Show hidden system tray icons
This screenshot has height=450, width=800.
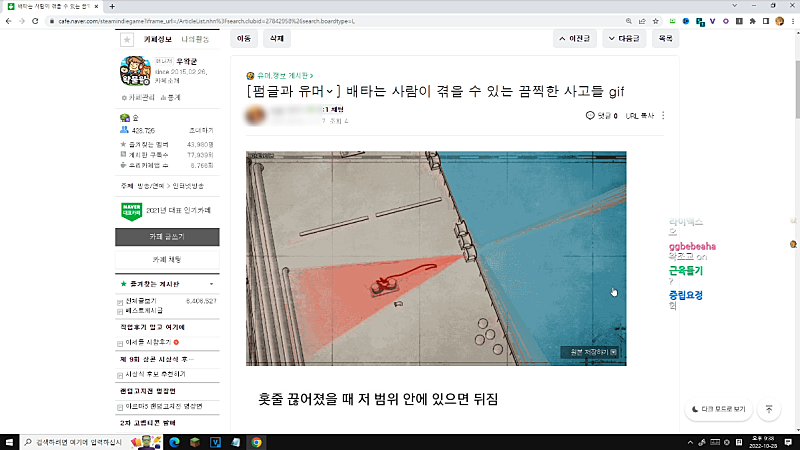[x=690, y=442]
